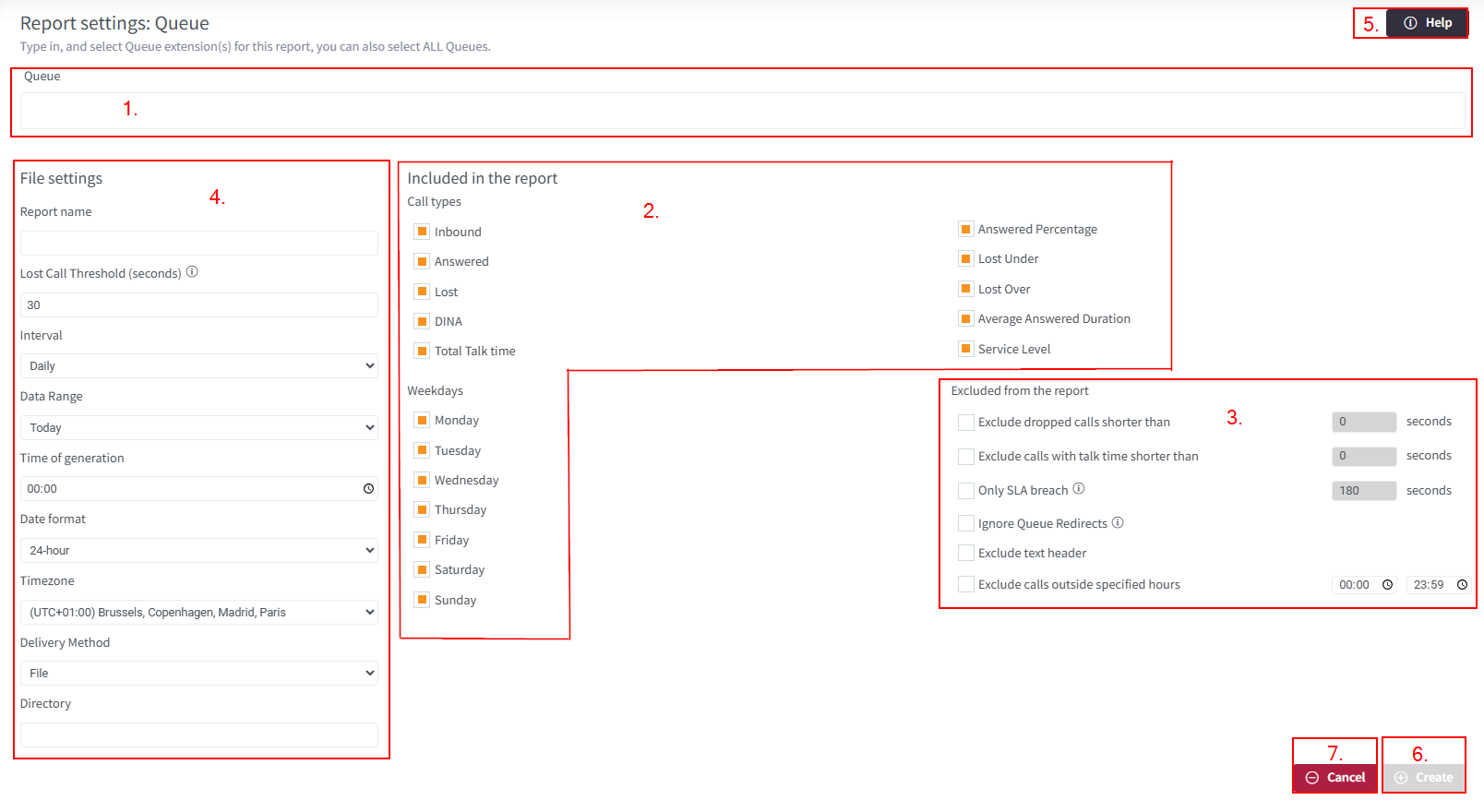The width and height of the screenshot is (1484, 812).
Task: Toggle Total Talk time checkbox
Action: tap(422, 351)
